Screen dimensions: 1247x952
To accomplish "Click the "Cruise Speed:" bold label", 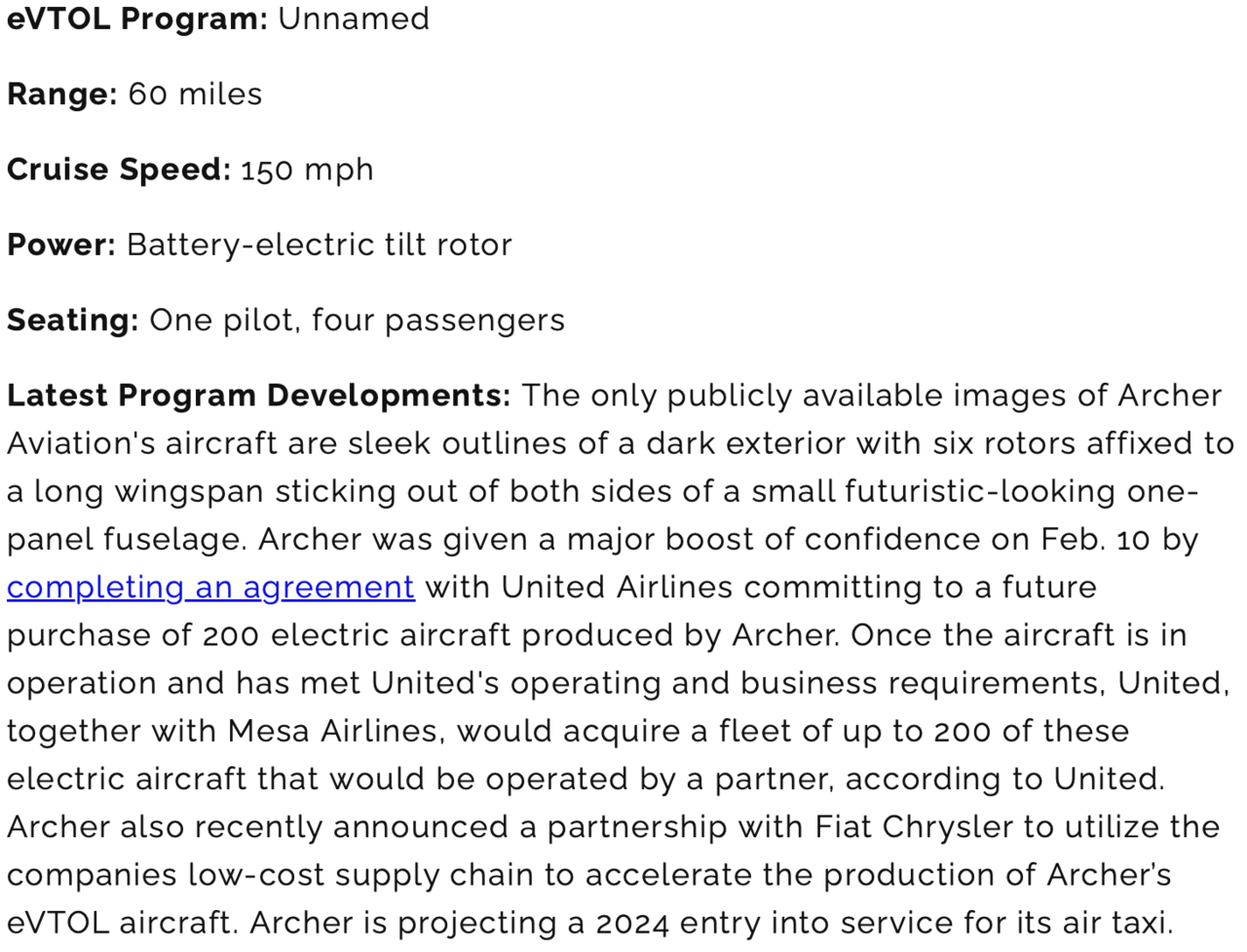I will tap(119, 170).
